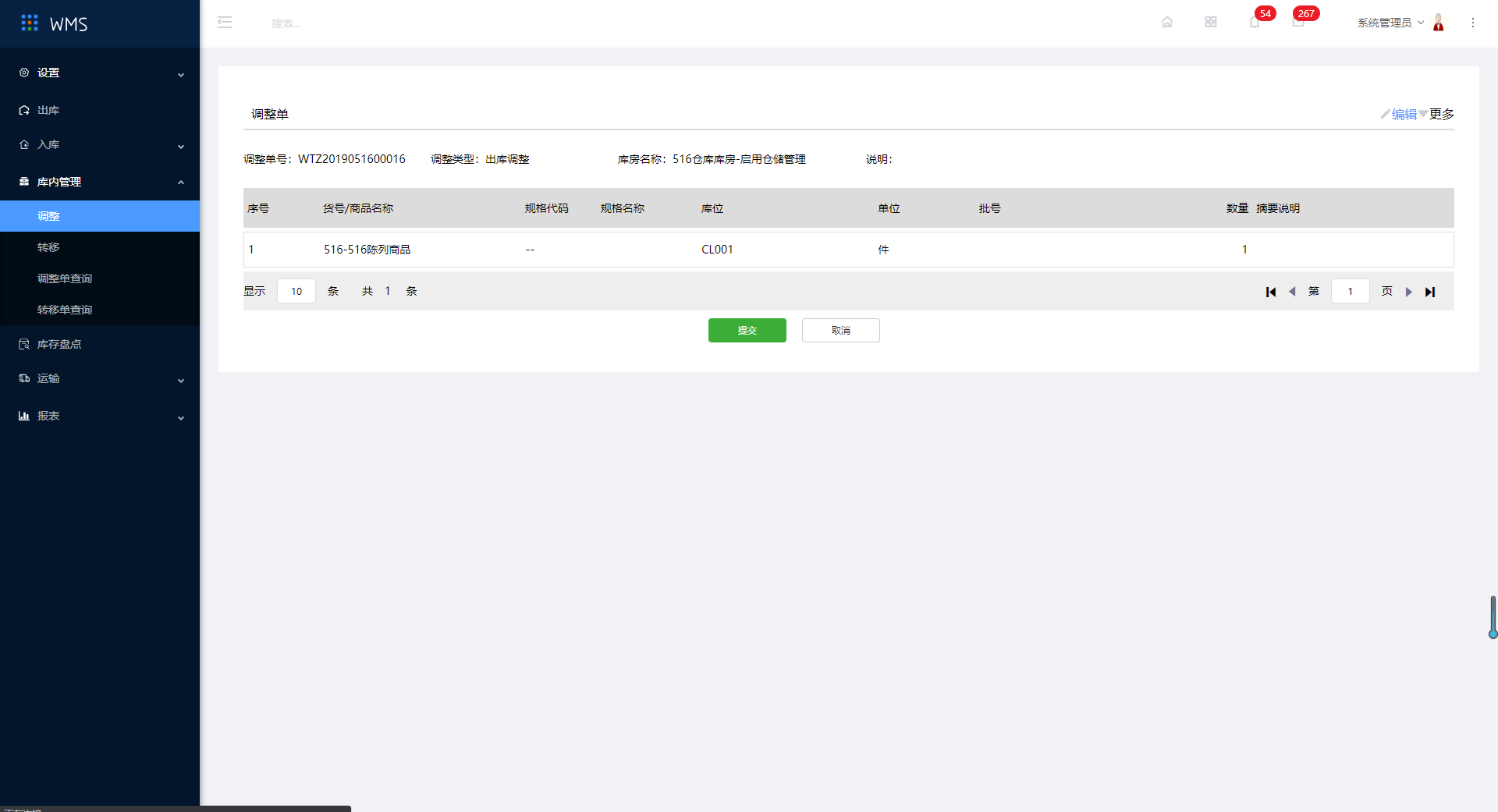Click the 库位 column header
The height and width of the screenshot is (812, 1498).
pyautogui.click(x=712, y=208)
